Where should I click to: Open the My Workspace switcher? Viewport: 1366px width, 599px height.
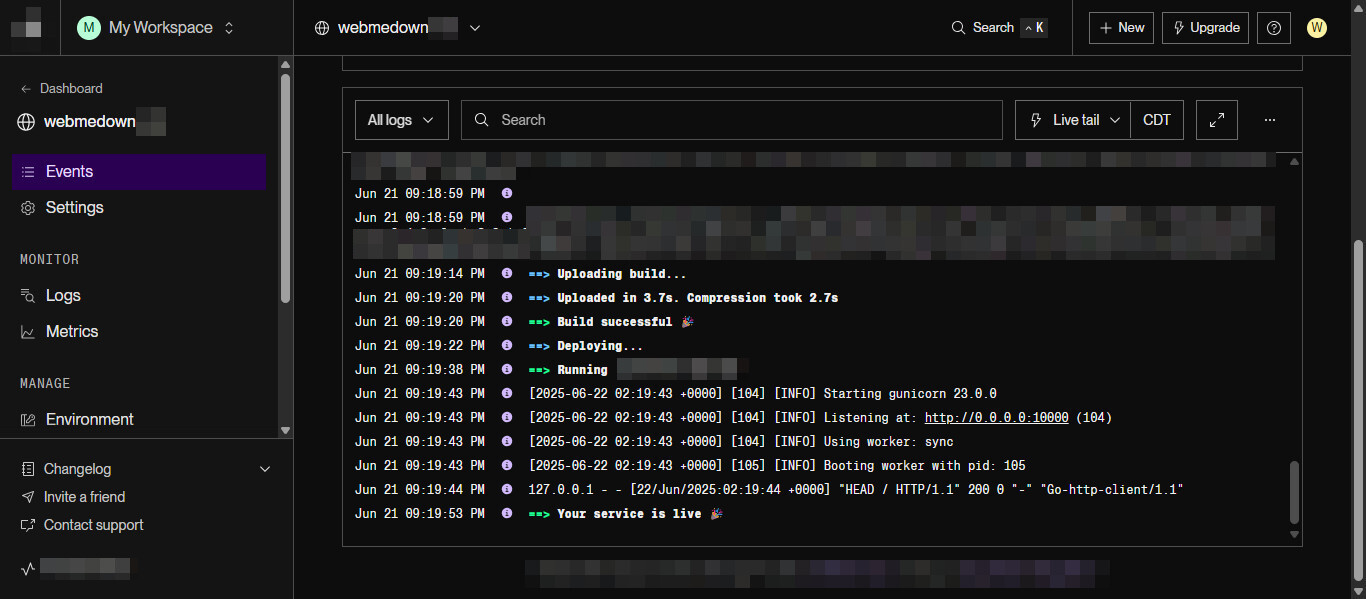coord(157,28)
